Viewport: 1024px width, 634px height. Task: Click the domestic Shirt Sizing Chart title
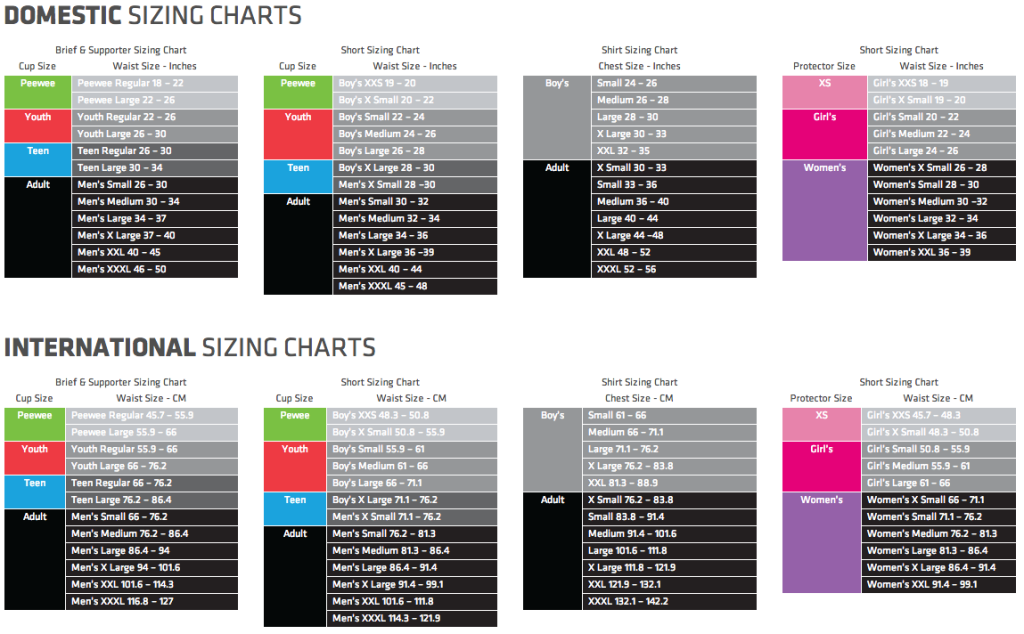click(x=639, y=50)
